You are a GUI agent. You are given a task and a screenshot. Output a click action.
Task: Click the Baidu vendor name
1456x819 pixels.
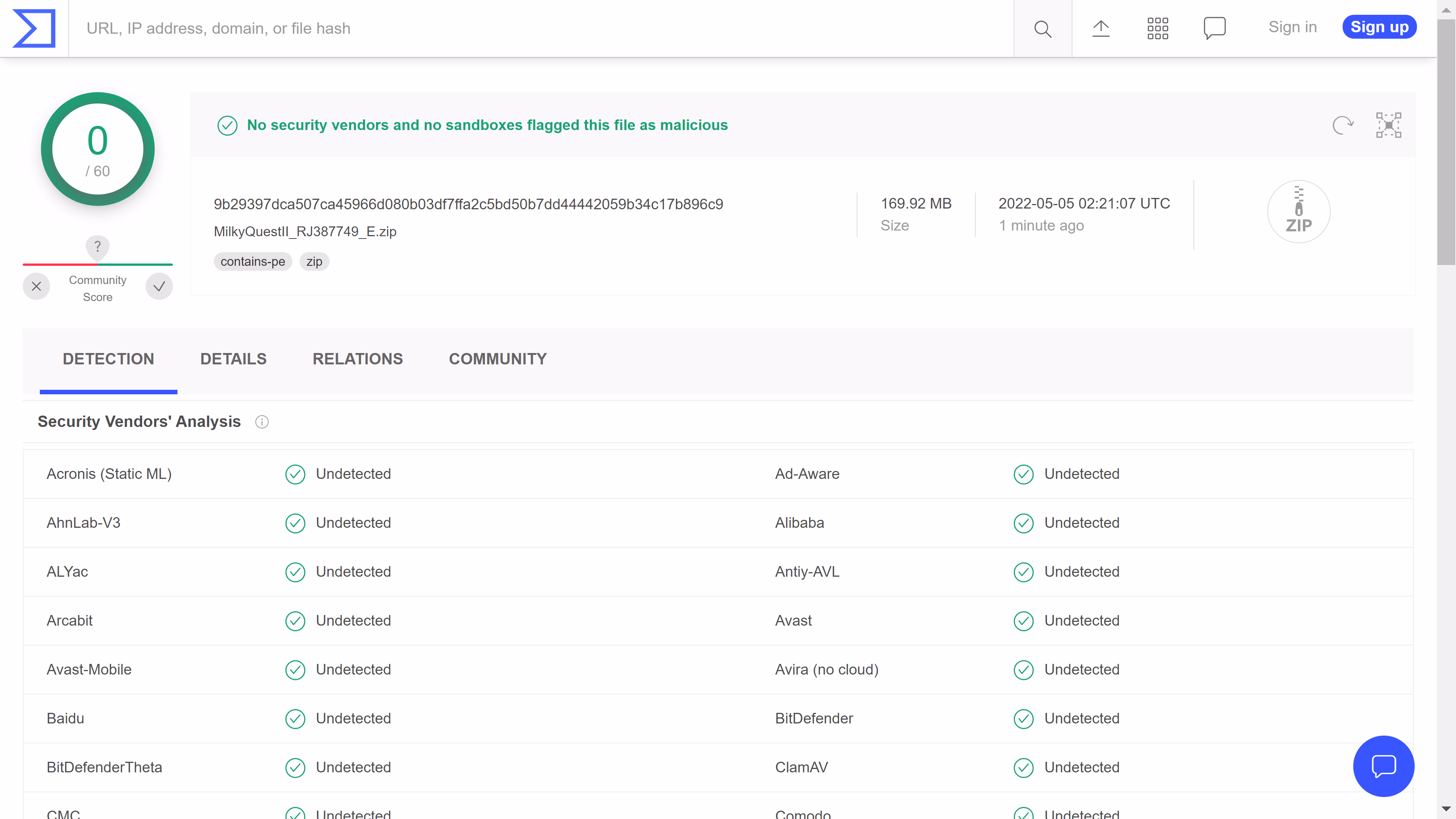(x=66, y=719)
